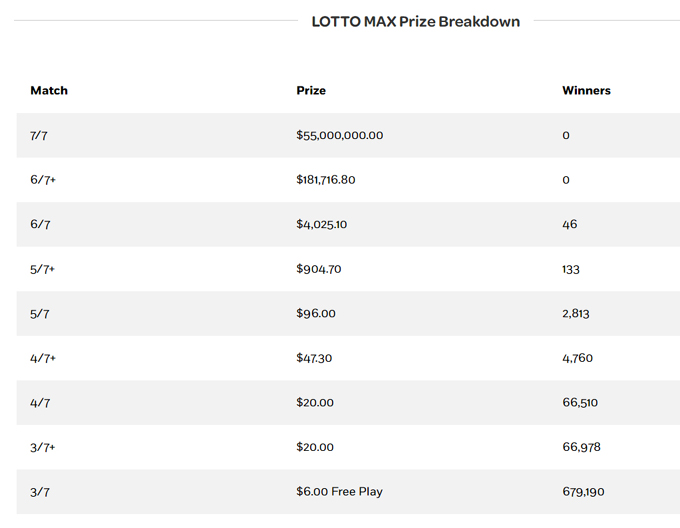Click the Prize column header
The height and width of the screenshot is (528, 680).
(311, 90)
